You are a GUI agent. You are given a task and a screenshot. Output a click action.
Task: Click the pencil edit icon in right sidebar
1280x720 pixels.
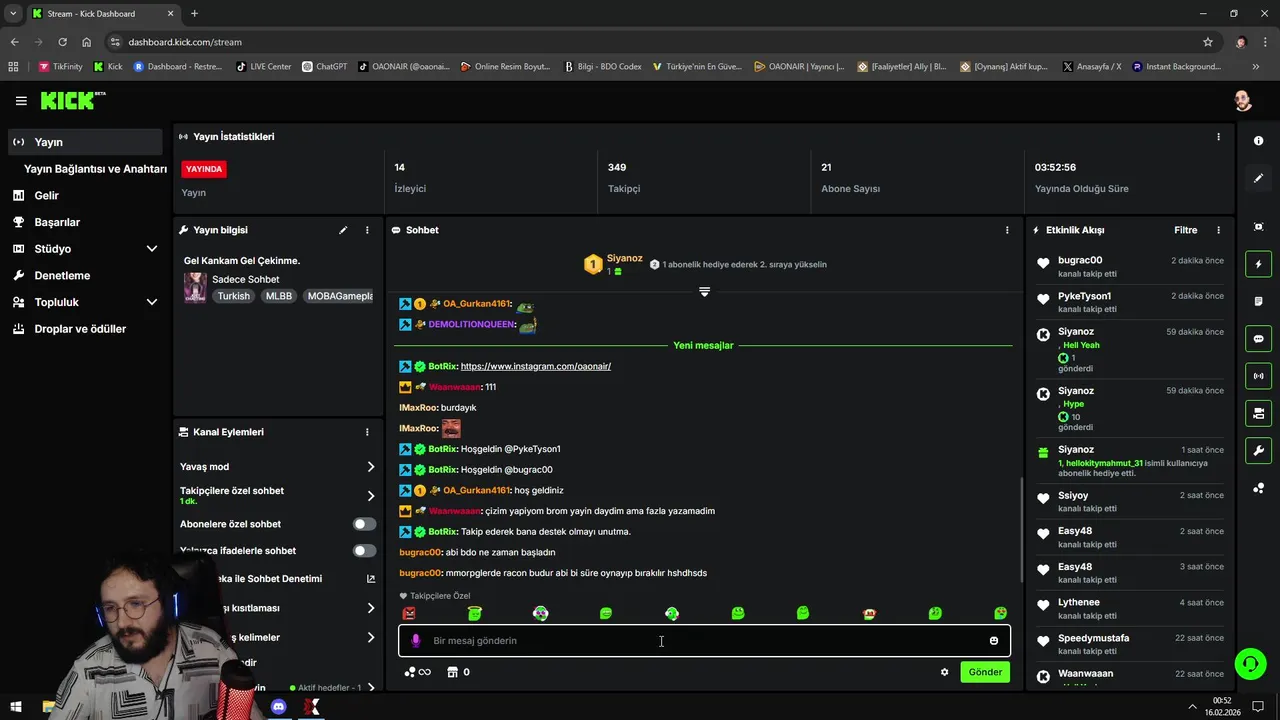(x=1258, y=178)
